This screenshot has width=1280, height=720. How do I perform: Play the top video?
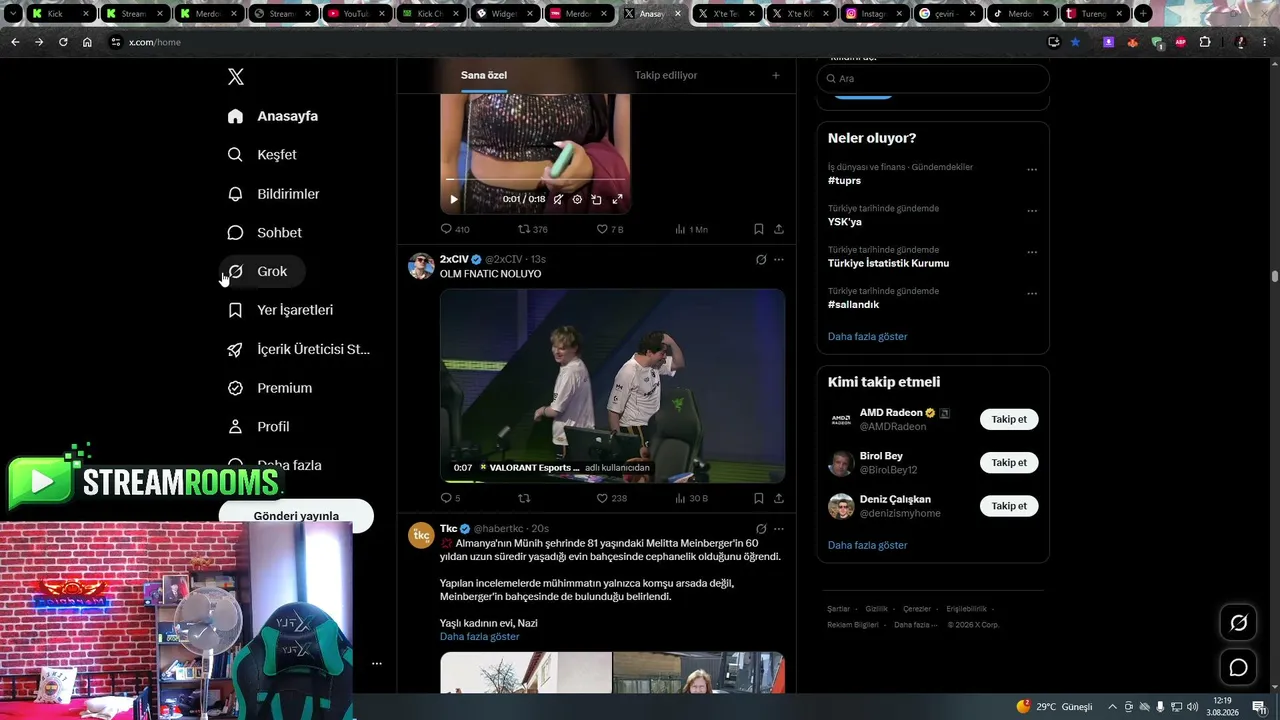click(454, 199)
